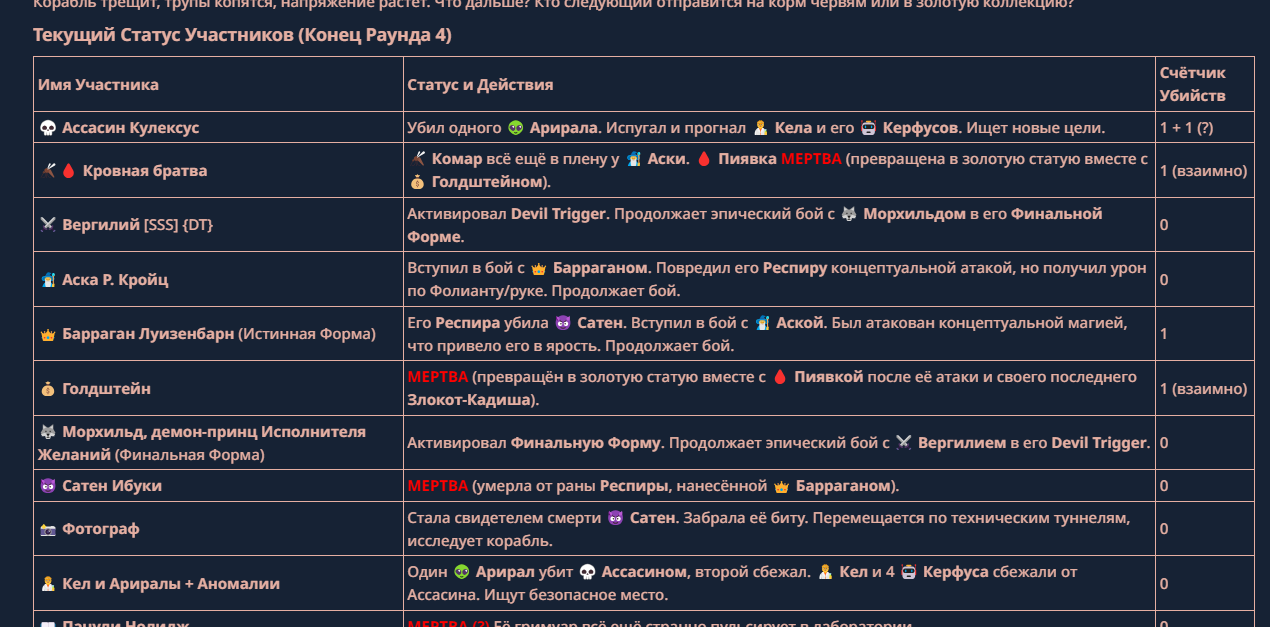Click the emoji beside Аска Р. Кройц name
This screenshot has width=1270, height=627.
[x=47, y=280]
